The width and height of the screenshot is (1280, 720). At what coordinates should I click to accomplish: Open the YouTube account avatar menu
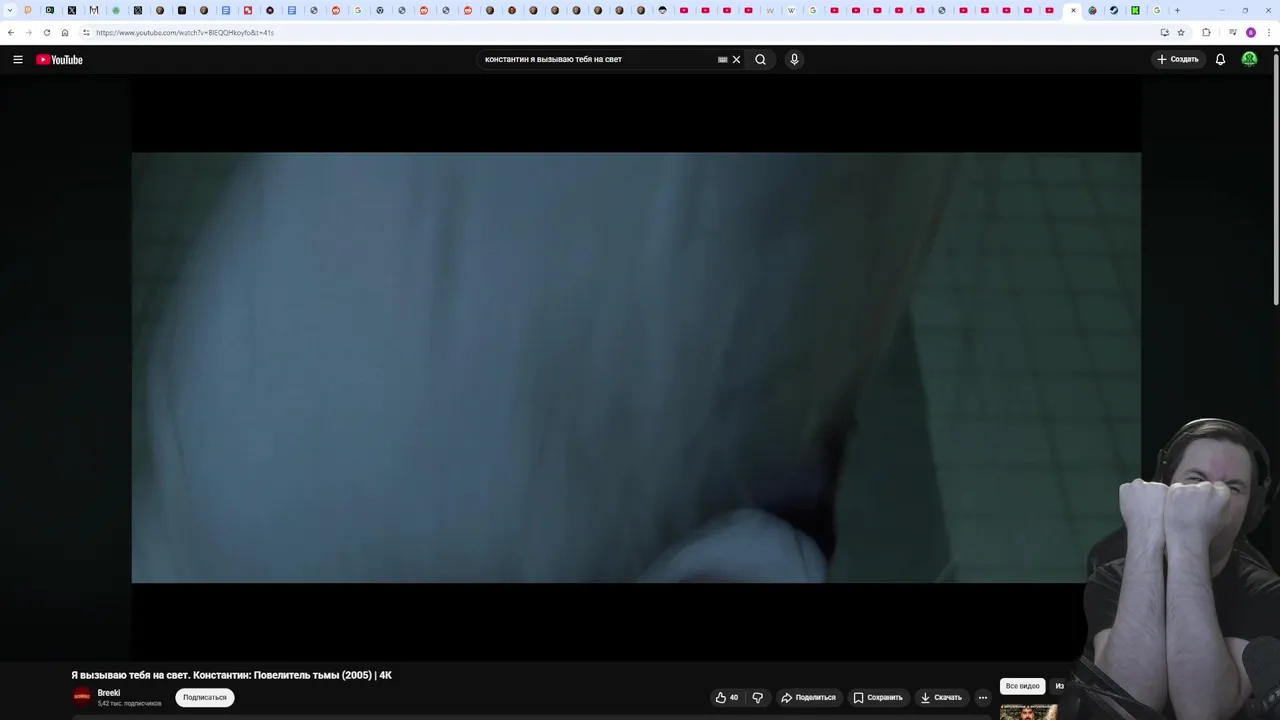(1249, 60)
